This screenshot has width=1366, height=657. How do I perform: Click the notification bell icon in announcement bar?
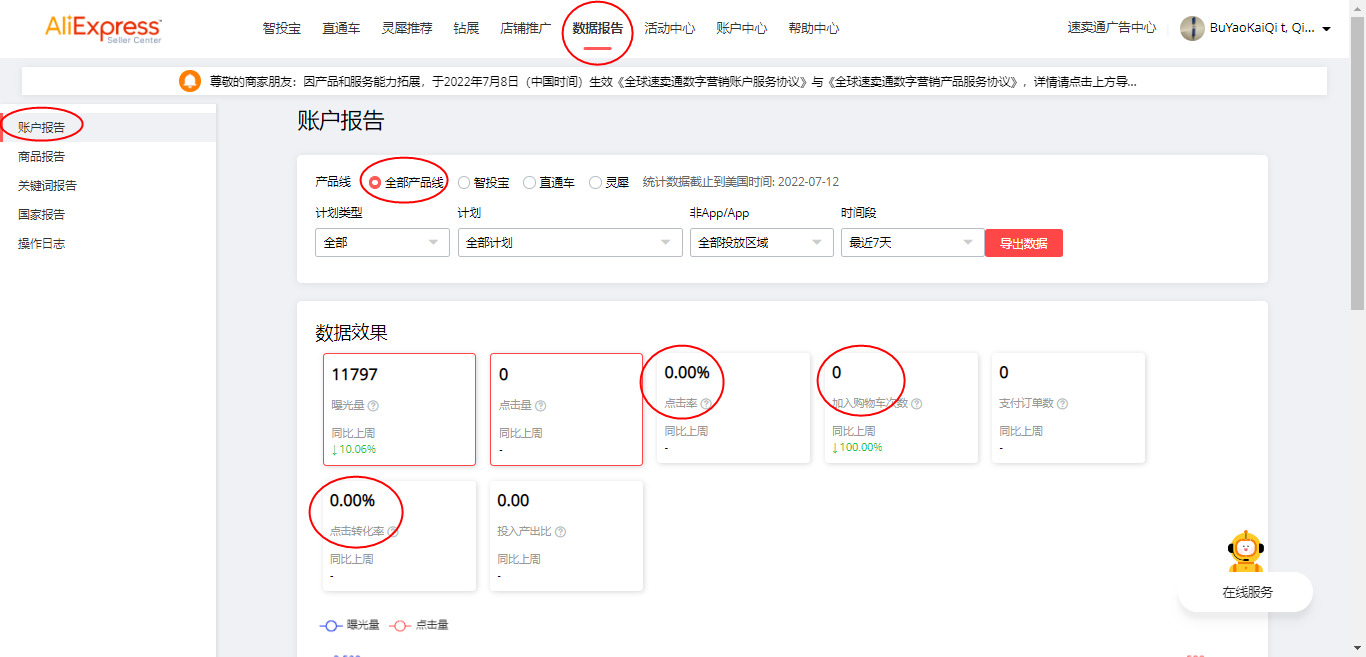[188, 81]
